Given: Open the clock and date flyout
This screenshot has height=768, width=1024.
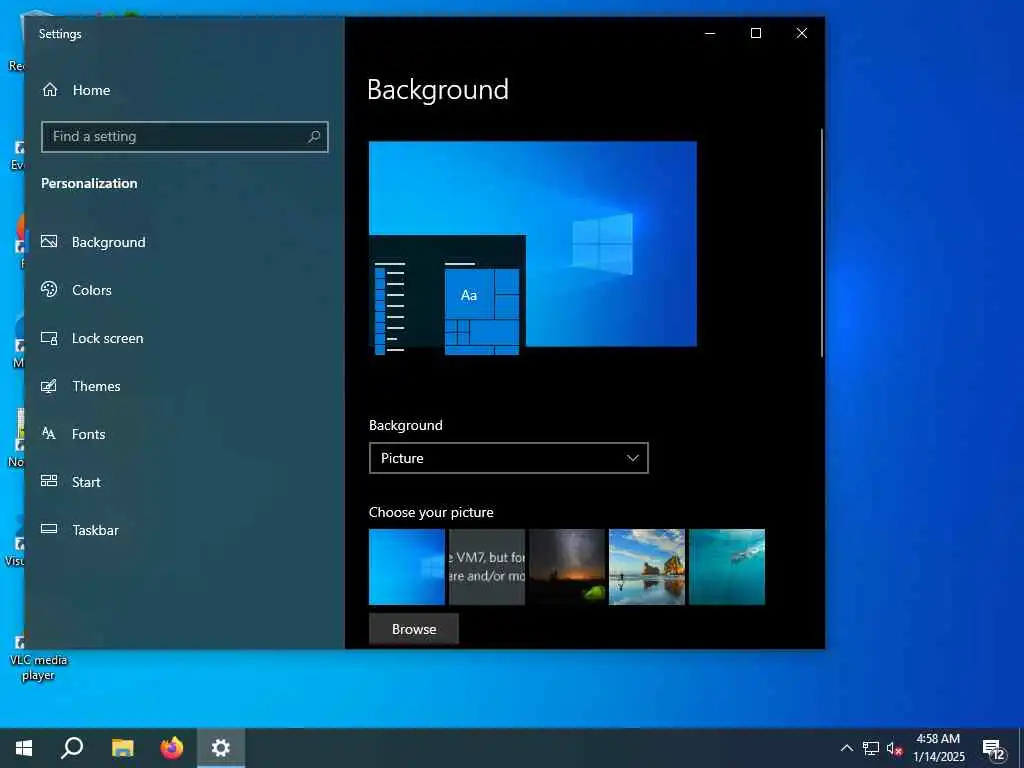Looking at the screenshot, I should (x=938, y=748).
